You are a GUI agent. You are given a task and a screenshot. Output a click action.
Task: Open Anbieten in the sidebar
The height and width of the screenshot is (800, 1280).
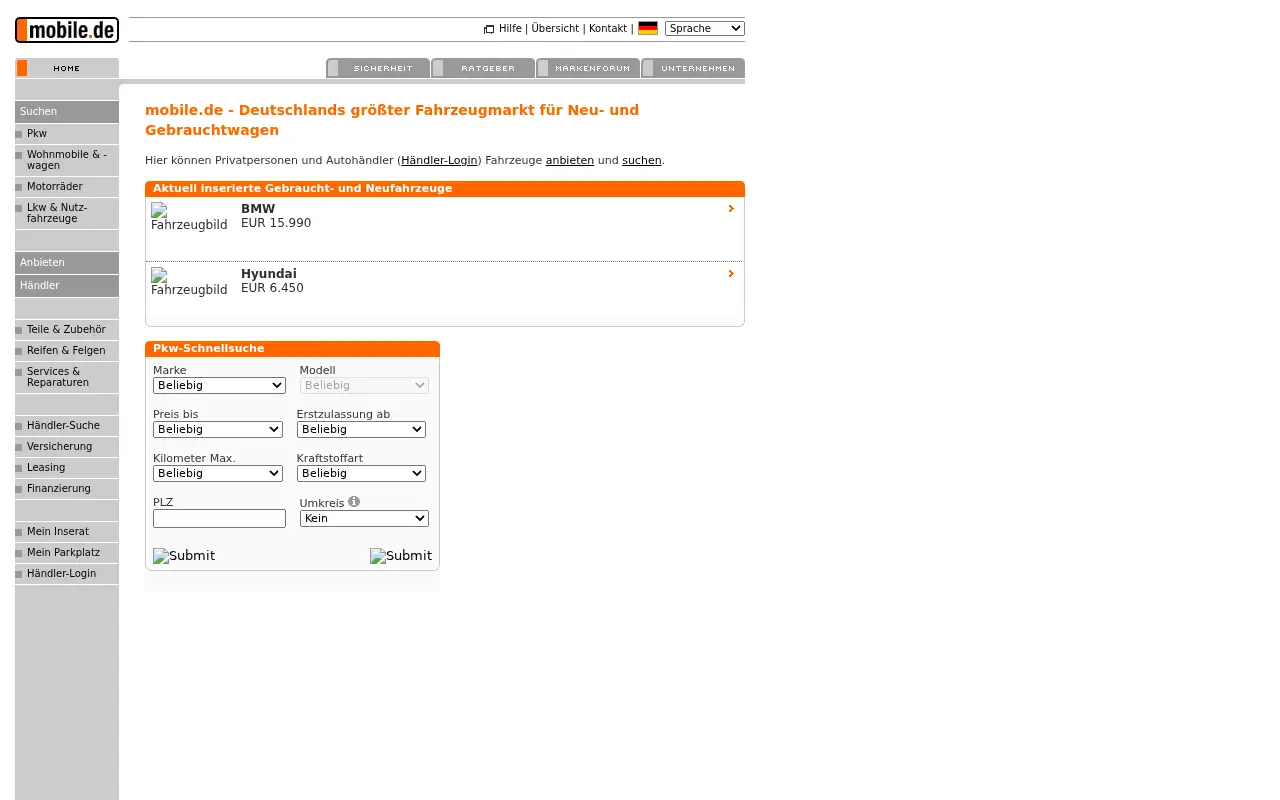pos(67,262)
